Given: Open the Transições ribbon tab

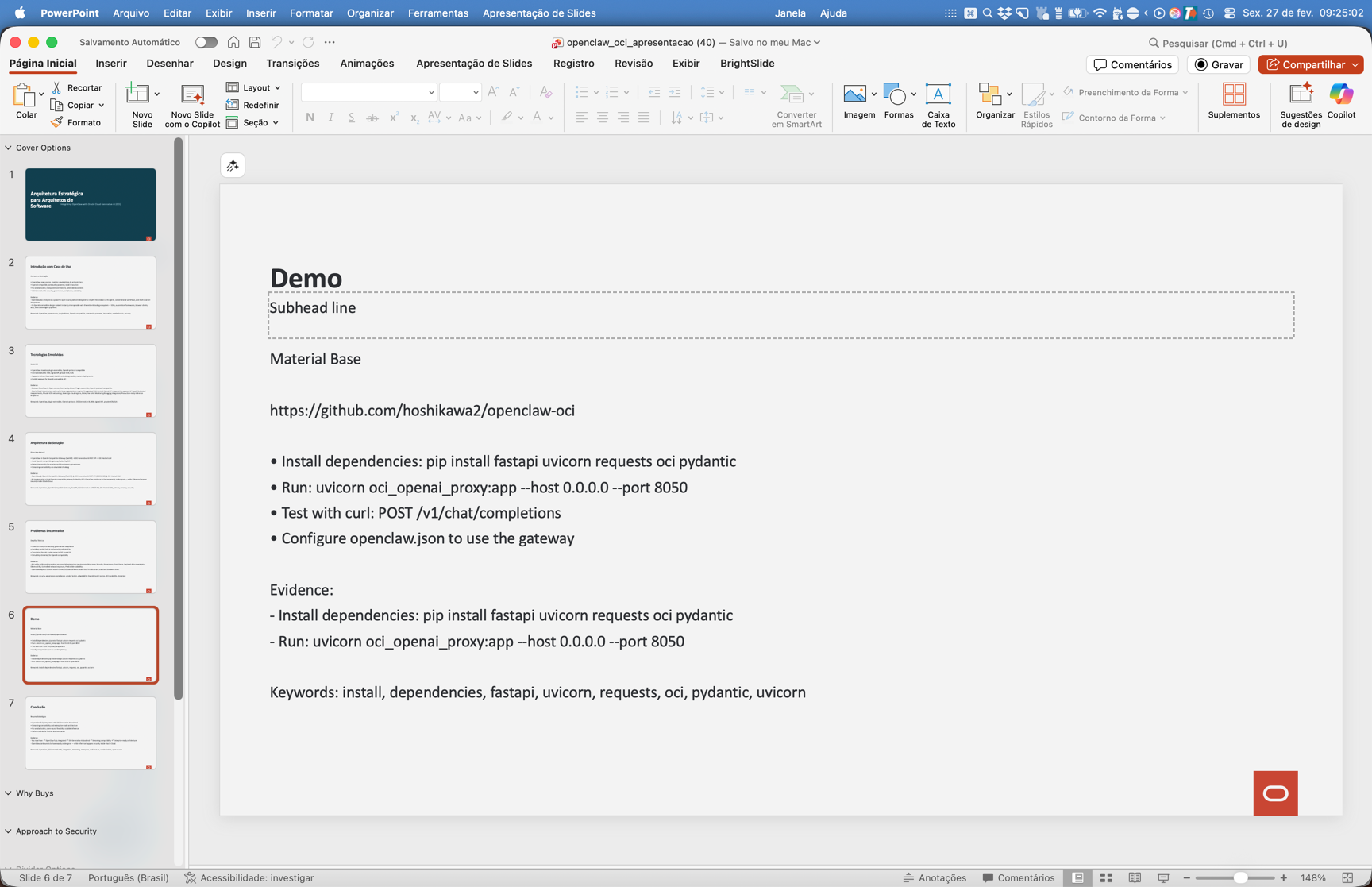Looking at the screenshot, I should (292, 64).
